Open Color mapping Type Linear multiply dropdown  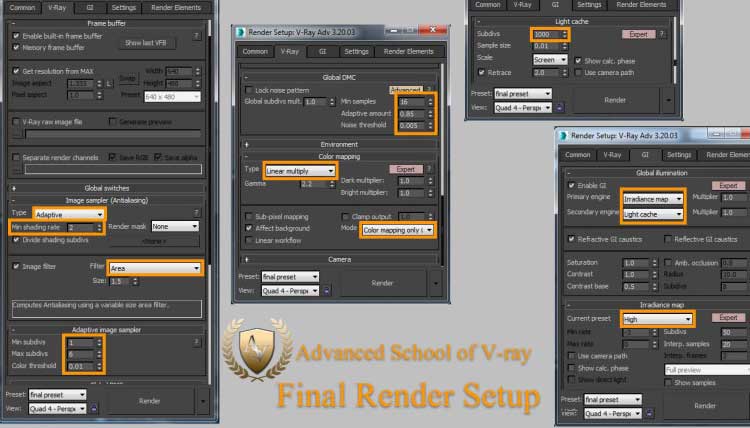coord(300,171)
